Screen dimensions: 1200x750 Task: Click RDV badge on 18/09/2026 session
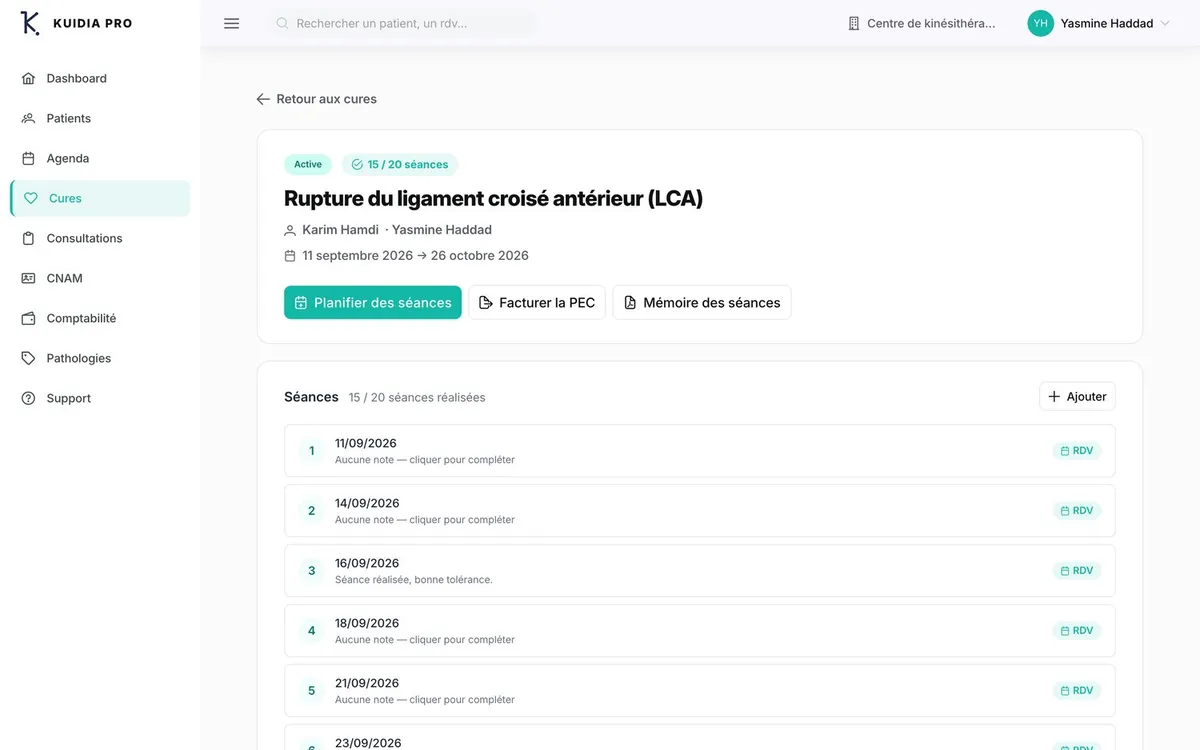point(1077,631)
